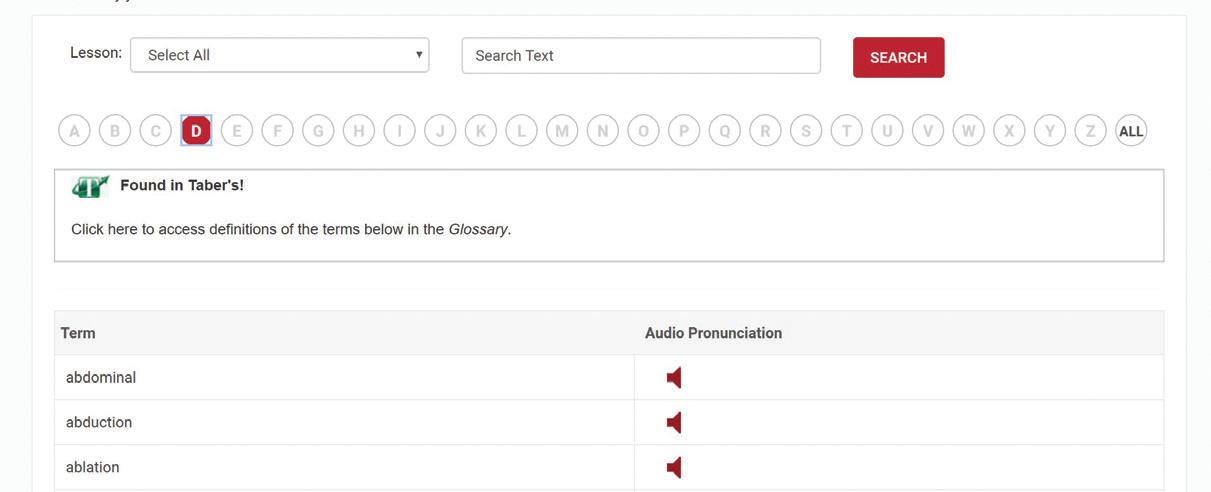Open the Lesson dropdown
The height and width of the screenshot is (492, 1211).
(279, 55)
